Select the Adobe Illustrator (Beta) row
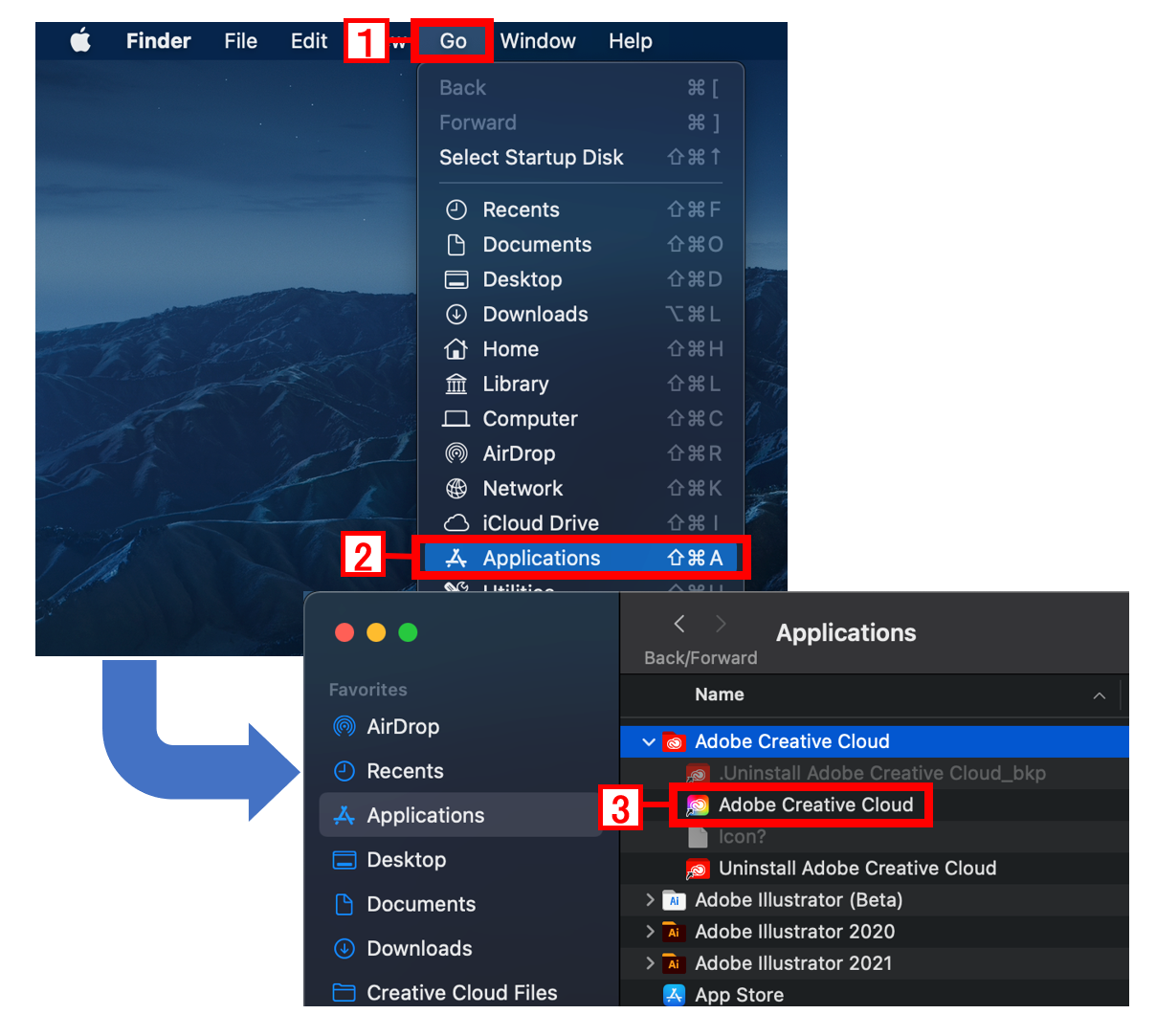1156x1036 pixels. tap(875, 899)
